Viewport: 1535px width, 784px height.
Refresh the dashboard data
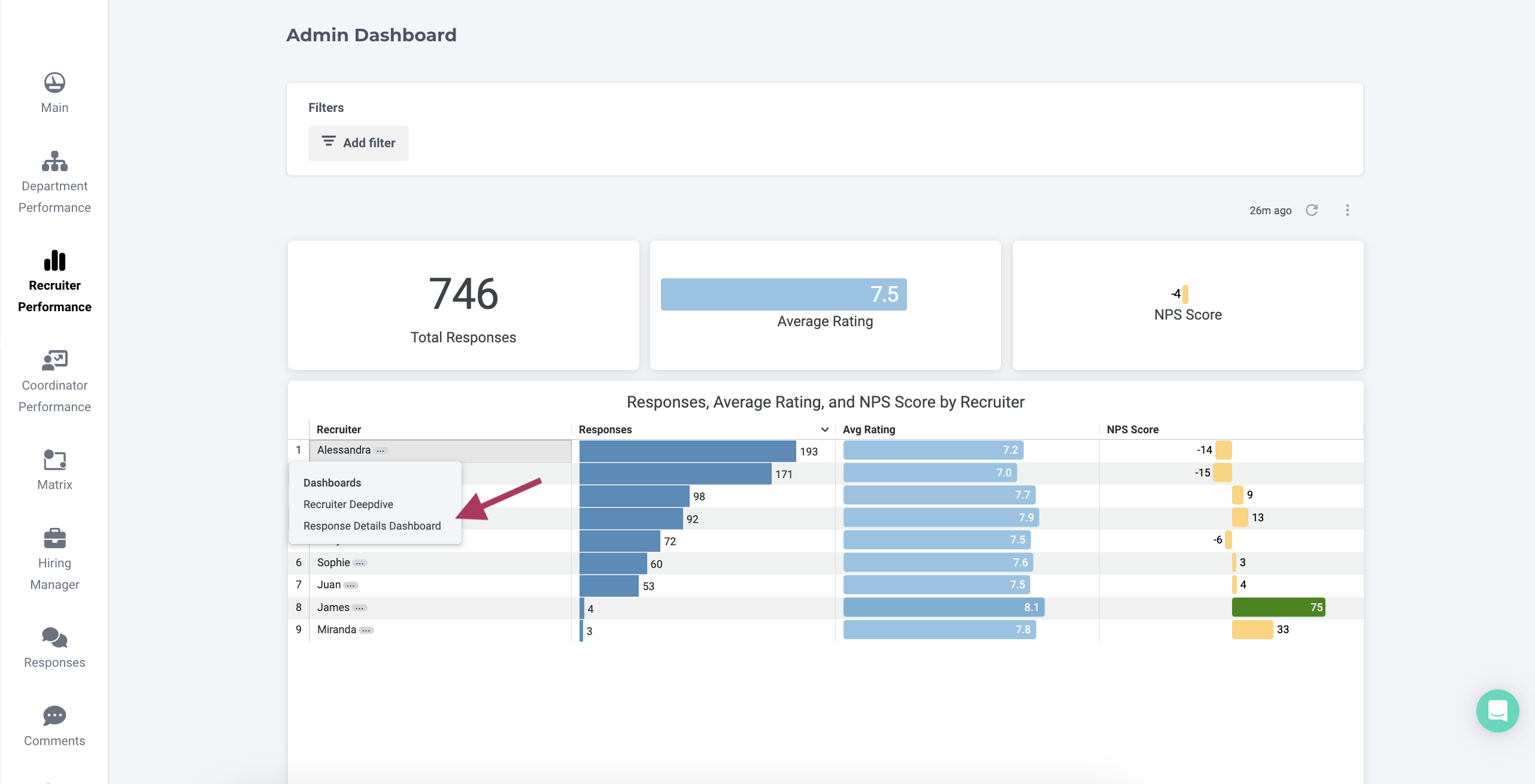pos(1312,210)
